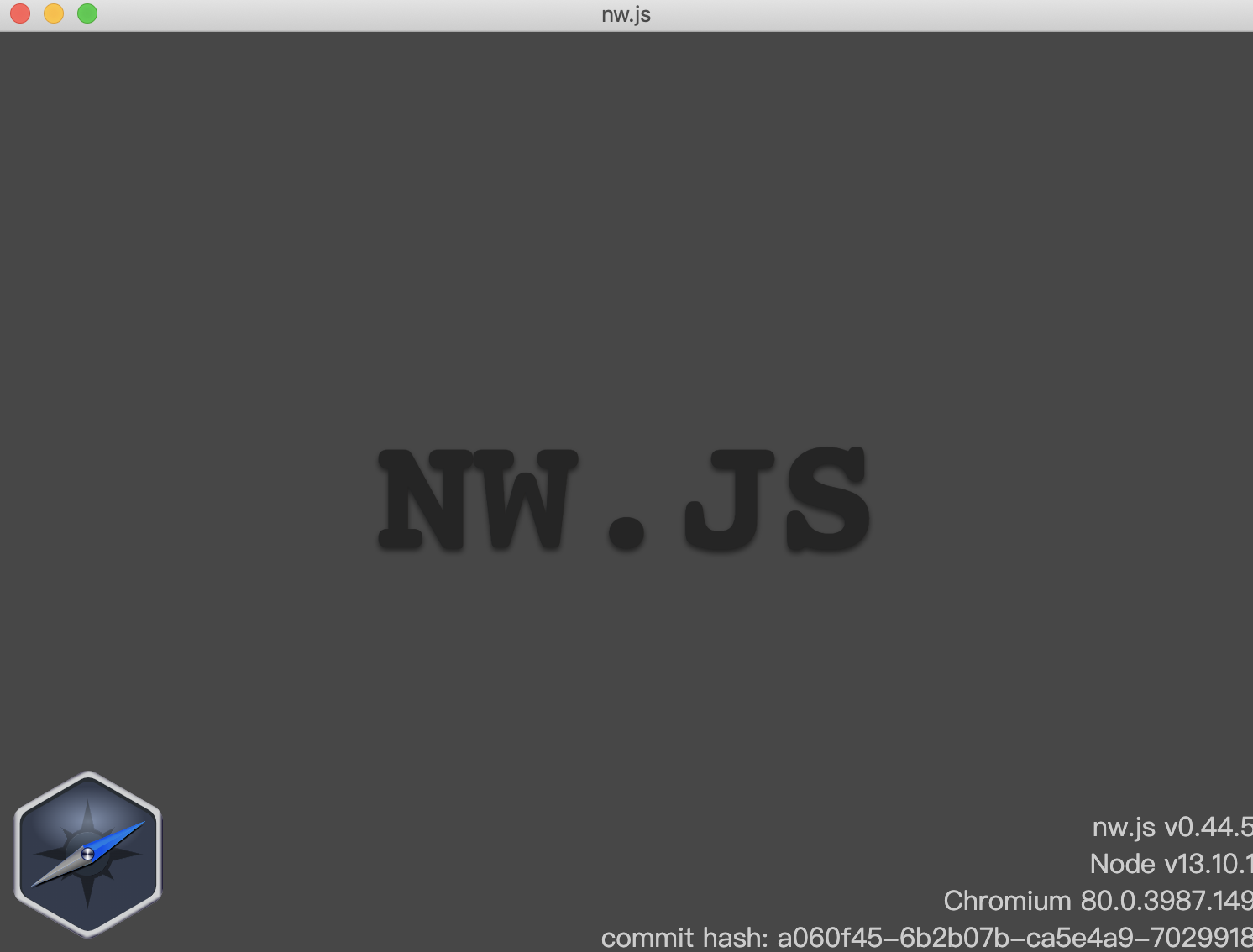Maximize the window with the green button
The height and width of the screenshot is (952, 1253).
87,13
